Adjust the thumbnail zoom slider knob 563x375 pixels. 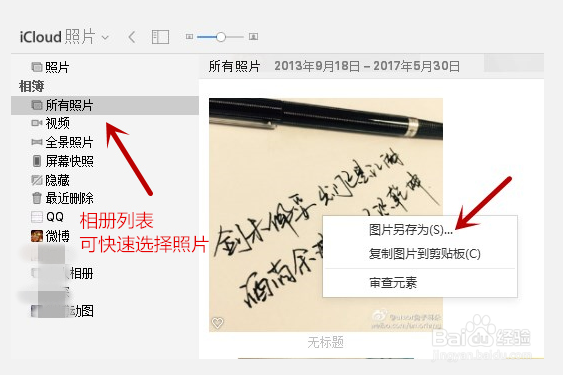coord(221,37)
